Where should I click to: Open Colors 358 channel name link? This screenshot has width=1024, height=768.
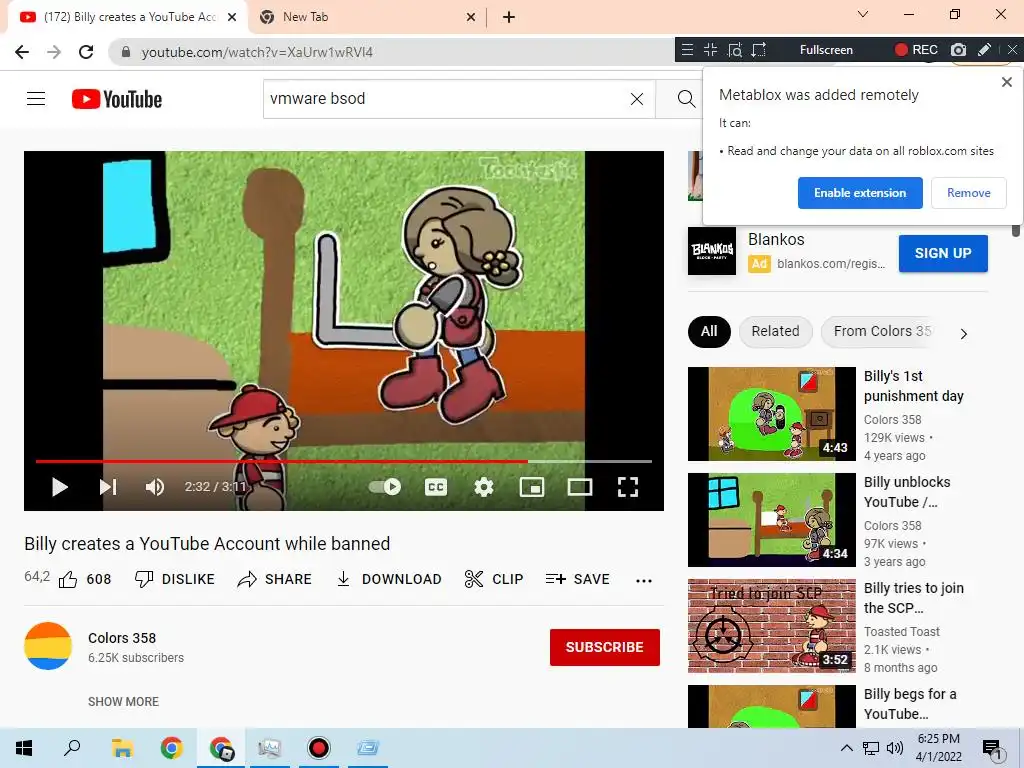point(122,638)
